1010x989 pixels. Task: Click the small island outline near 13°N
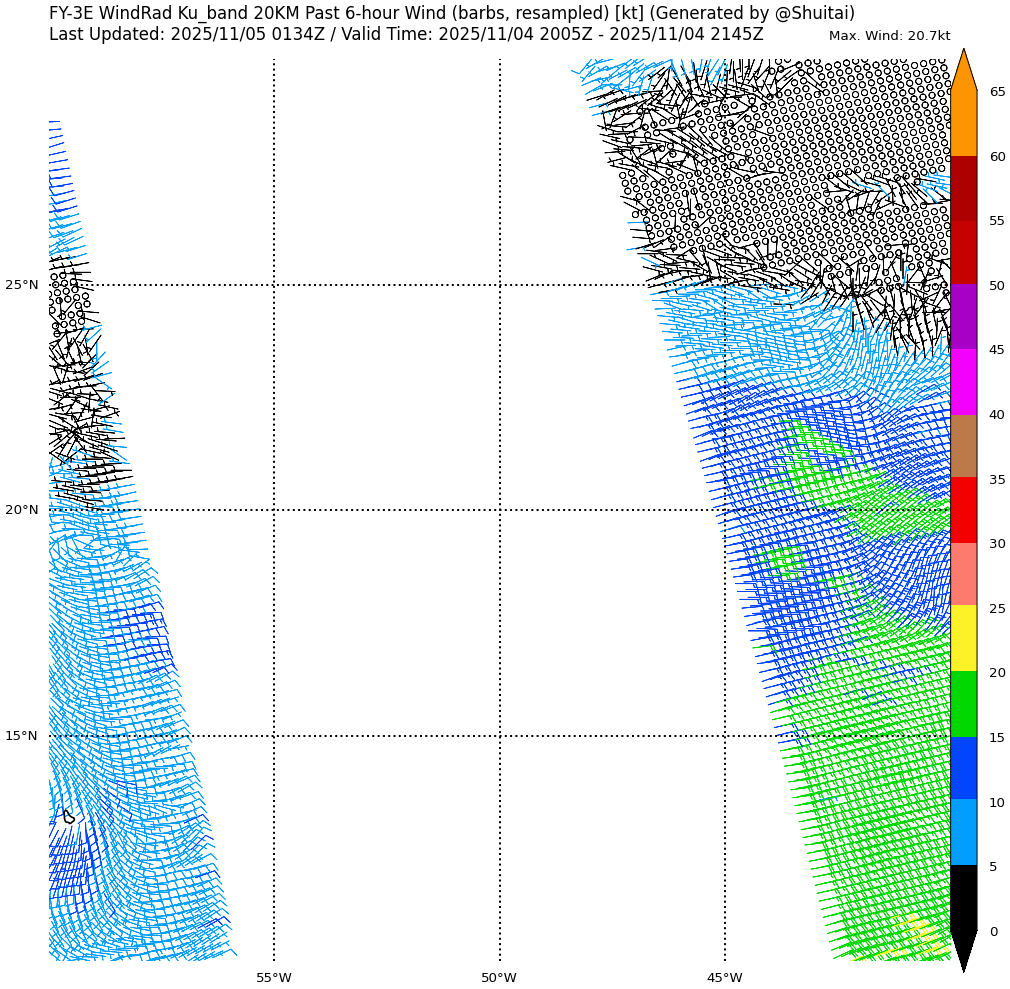68,817
